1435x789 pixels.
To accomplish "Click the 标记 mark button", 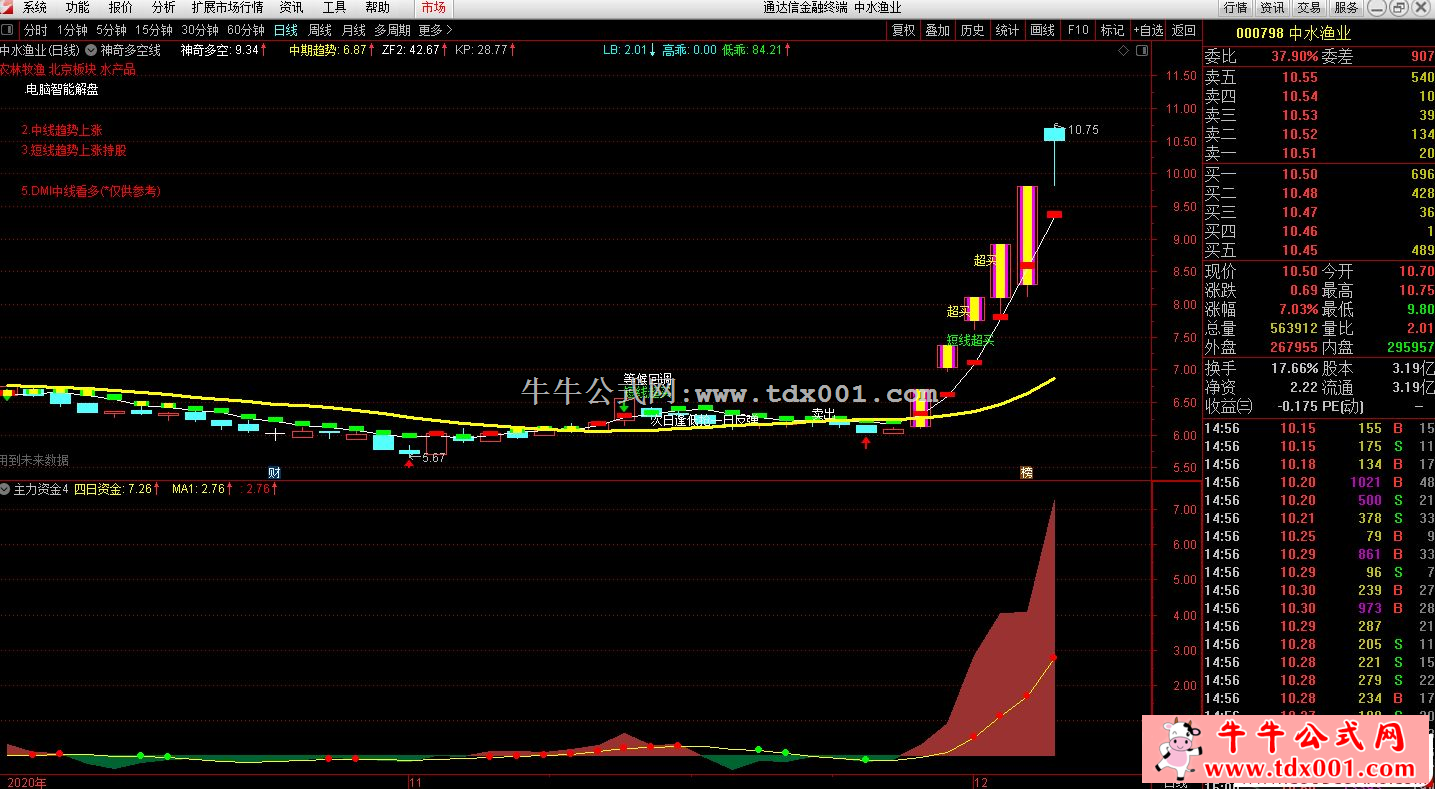I will click(1112, 30).
